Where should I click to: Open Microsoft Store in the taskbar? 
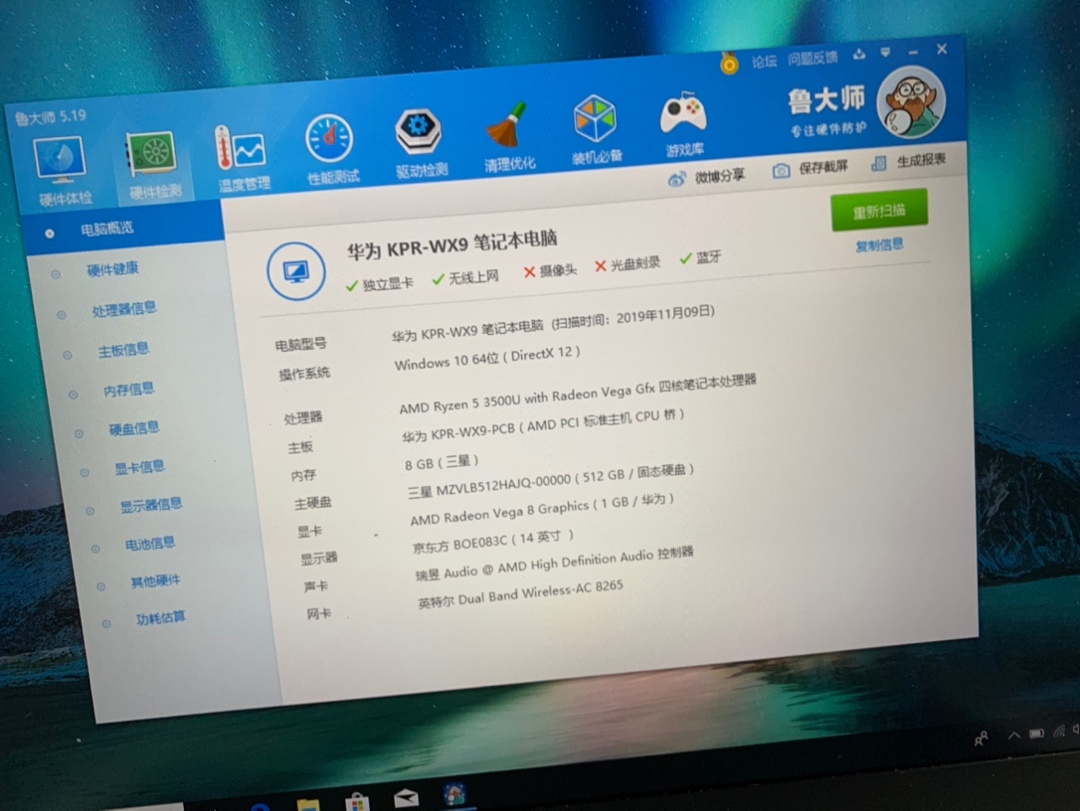[x=357, y=803]
